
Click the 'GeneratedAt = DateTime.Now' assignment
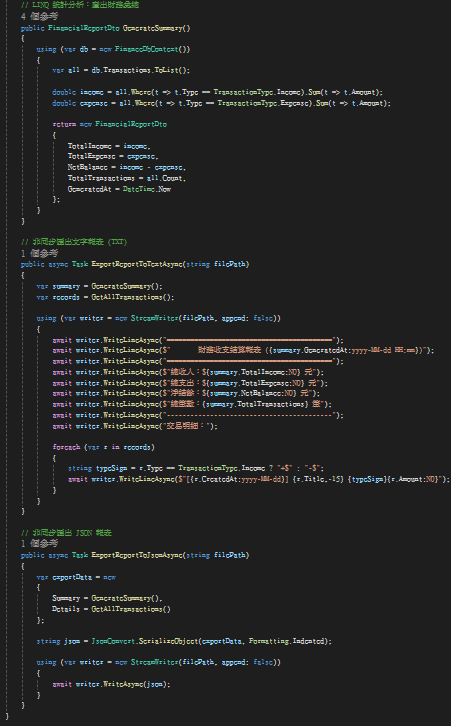tap(119, 189)
